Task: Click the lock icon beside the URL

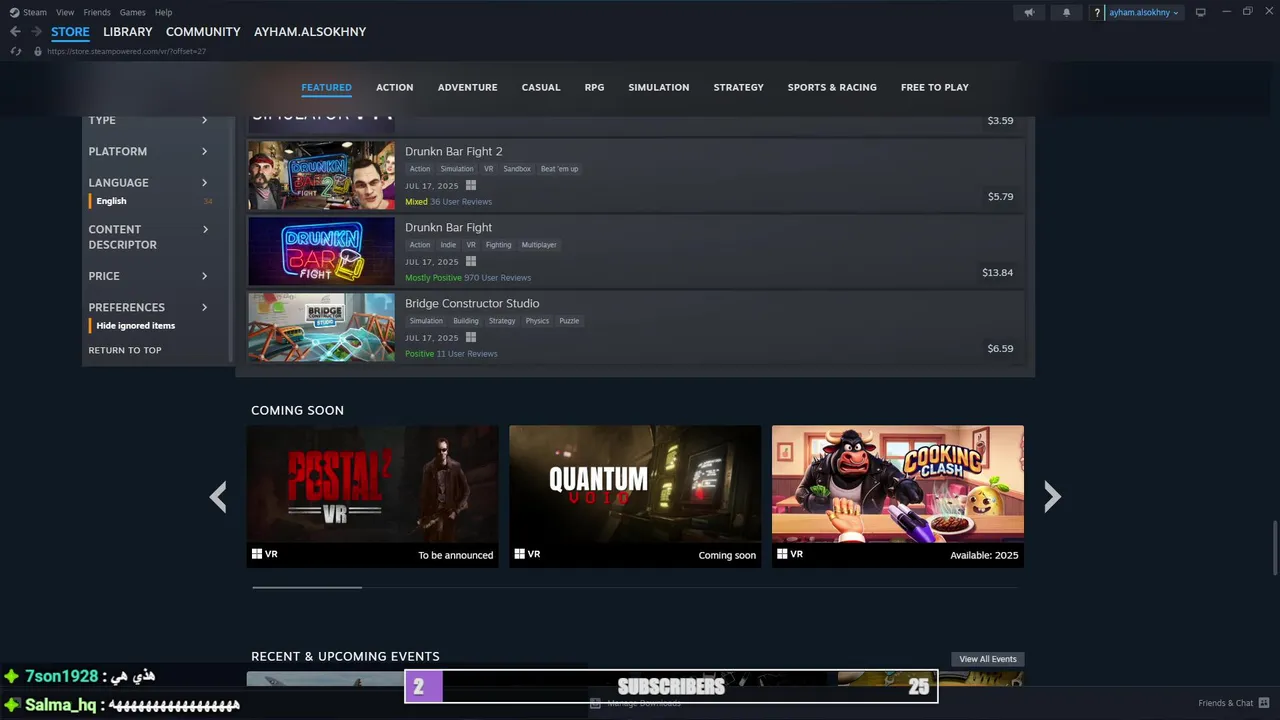Action: pyautogui.click(x=38, y=51)
